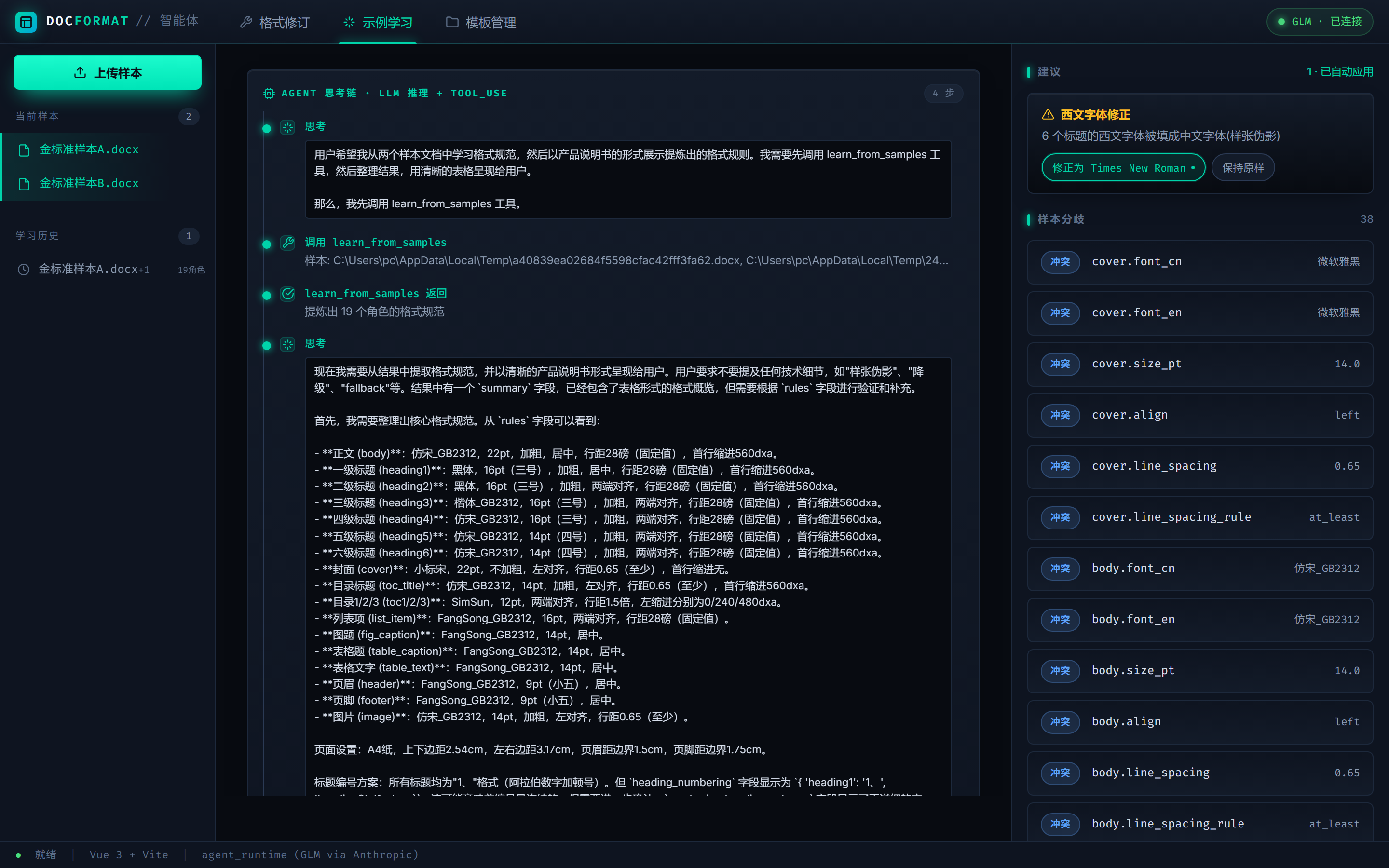1389x868 pixels.
Task: Click the chip icon next to AGENT 思考链
Action: [x=269, y=94]
